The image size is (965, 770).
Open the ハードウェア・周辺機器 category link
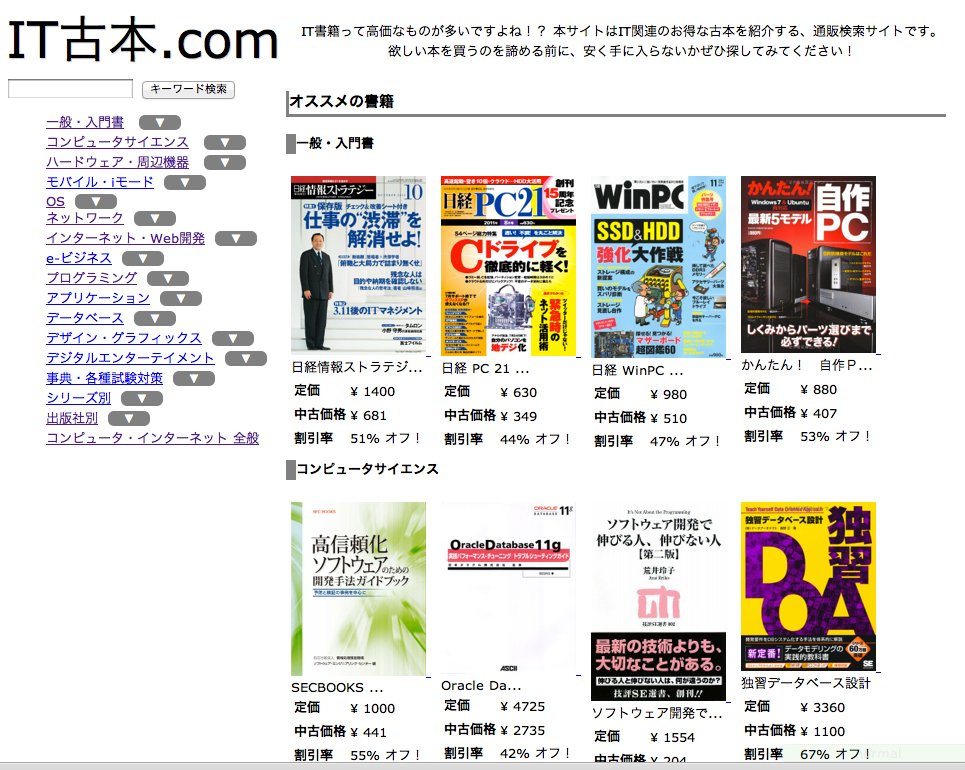click(117, 162)
